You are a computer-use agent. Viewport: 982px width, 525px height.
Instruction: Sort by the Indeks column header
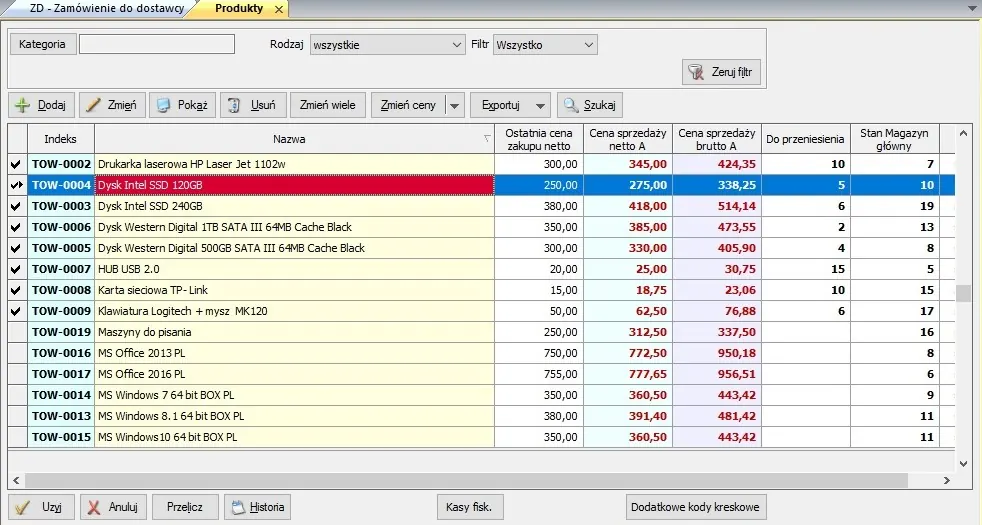61,138
